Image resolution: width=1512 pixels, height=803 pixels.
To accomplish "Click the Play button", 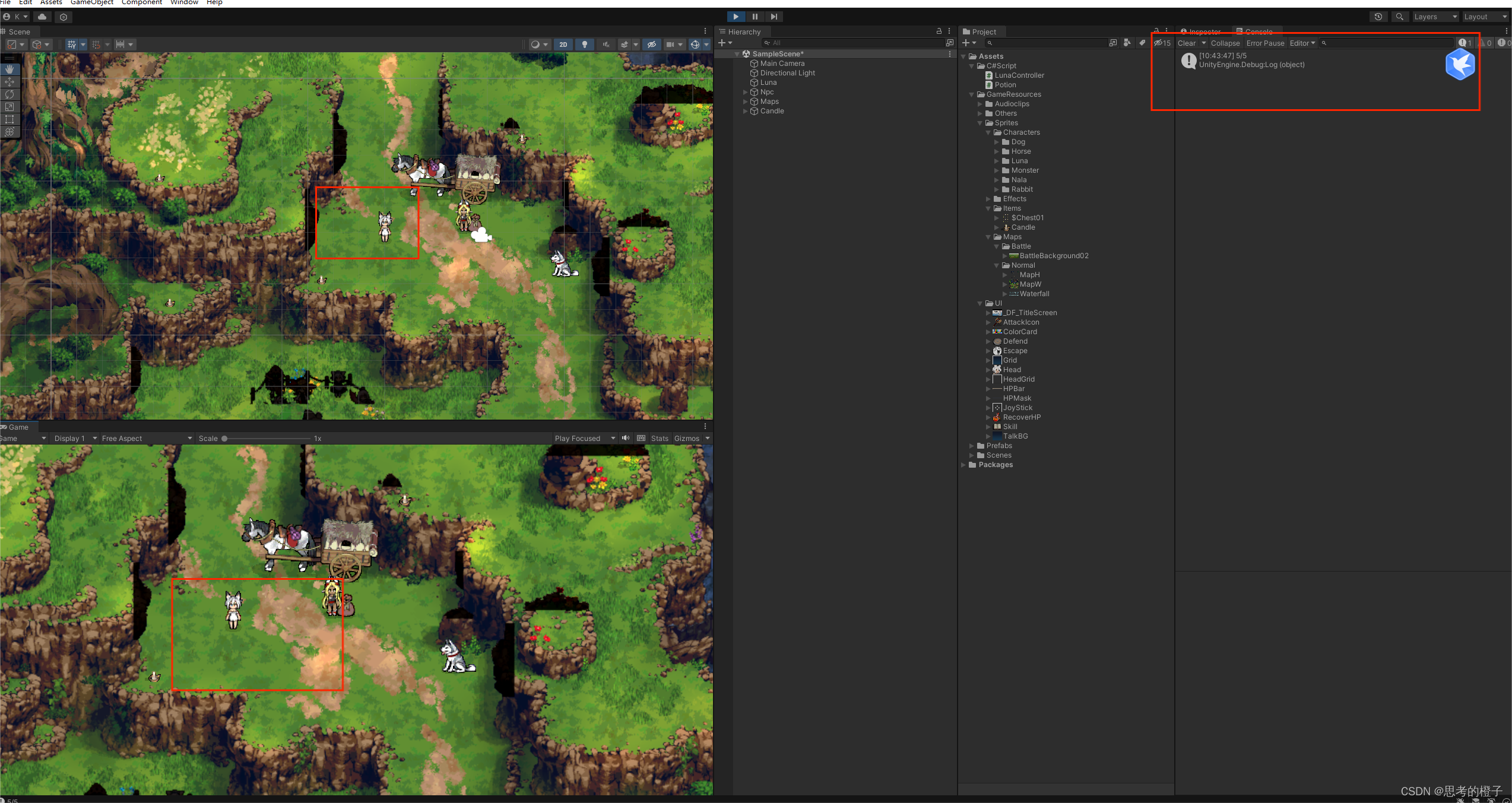I will (736, 17).
